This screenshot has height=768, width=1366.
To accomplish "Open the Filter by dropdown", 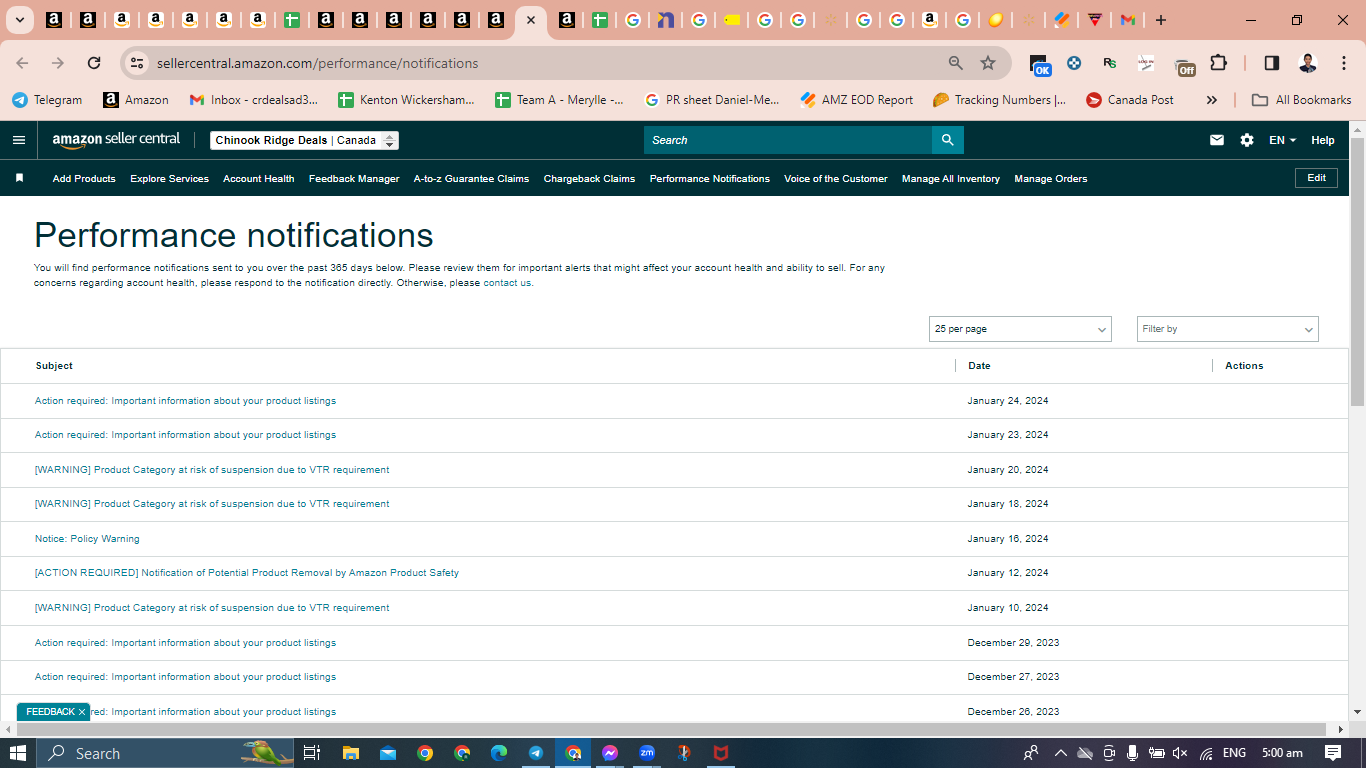I will tap(1228, 329).
